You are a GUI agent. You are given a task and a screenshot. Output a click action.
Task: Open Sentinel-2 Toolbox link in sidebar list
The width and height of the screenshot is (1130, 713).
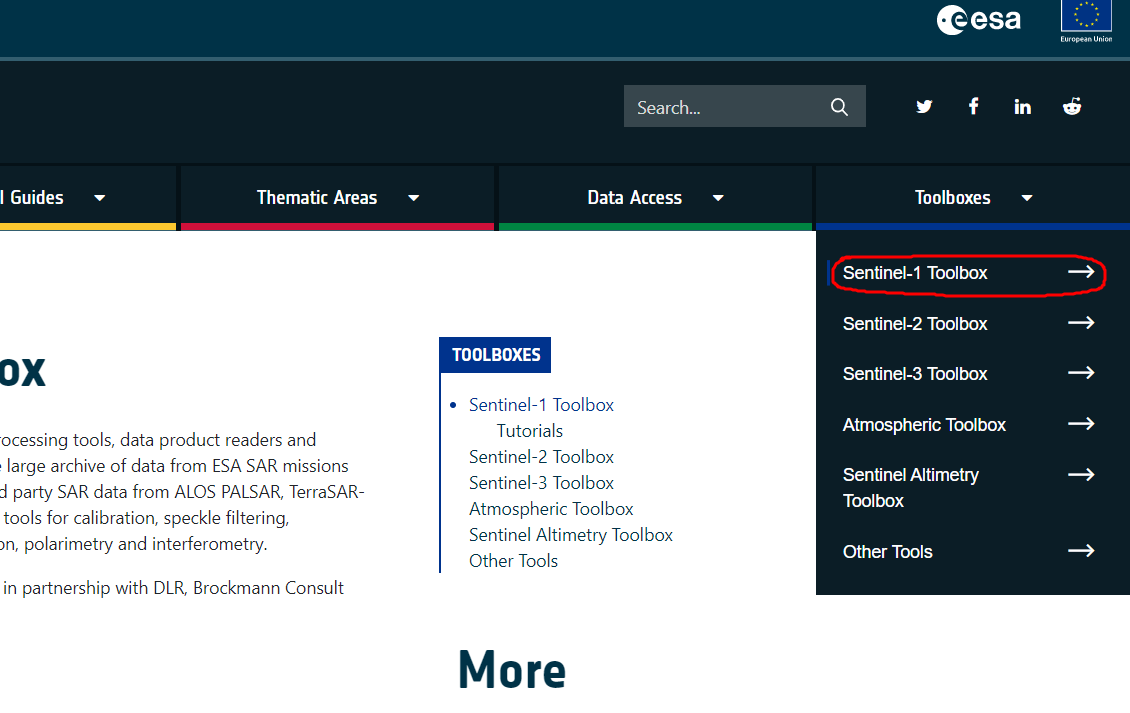(x=541, y=456)
